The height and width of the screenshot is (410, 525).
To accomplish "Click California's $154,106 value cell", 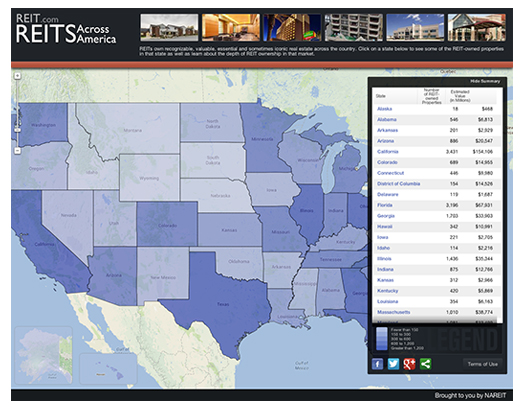I will coord(482,152).
